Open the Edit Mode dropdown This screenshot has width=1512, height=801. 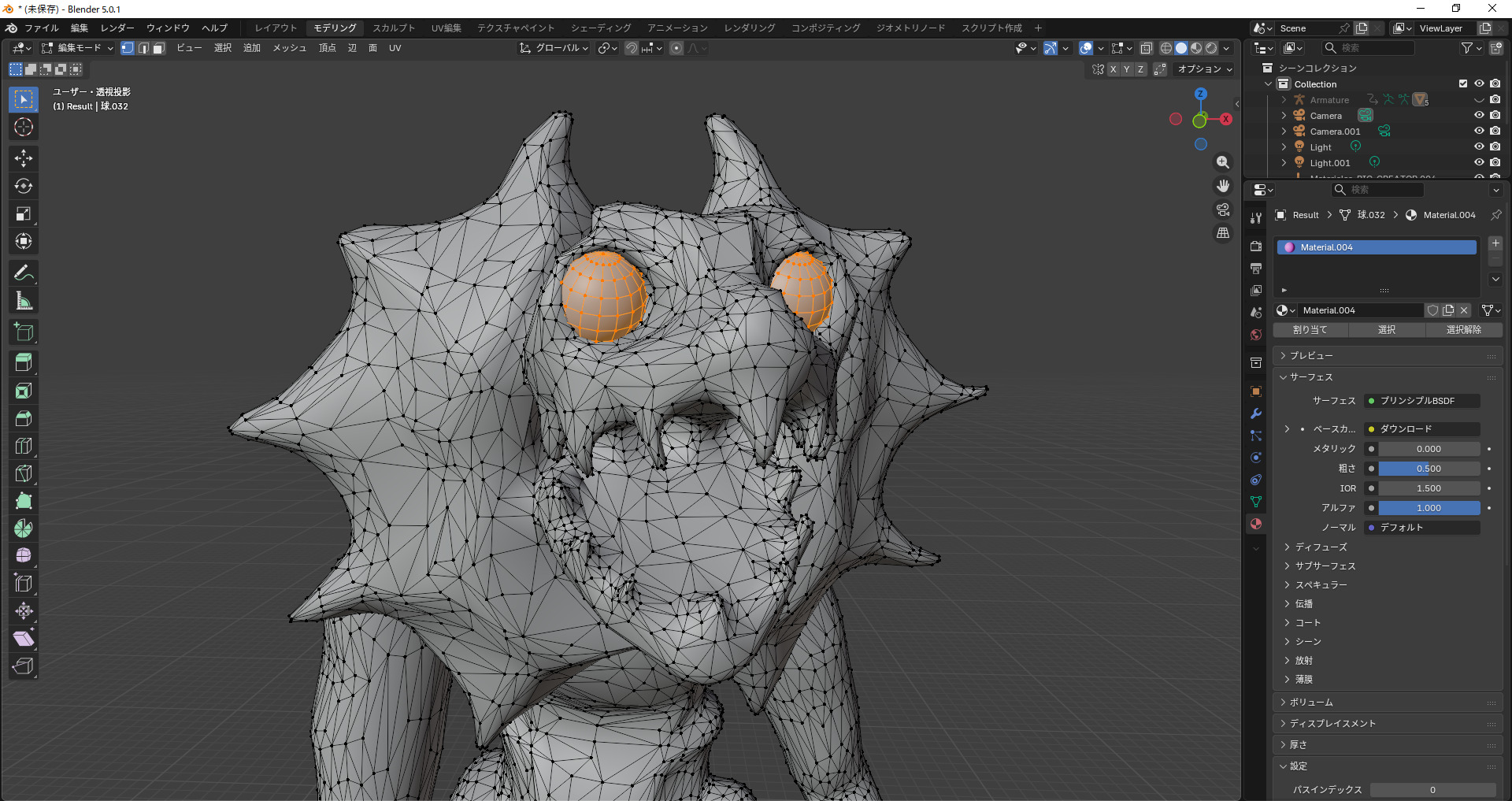(x=78, y=48)
